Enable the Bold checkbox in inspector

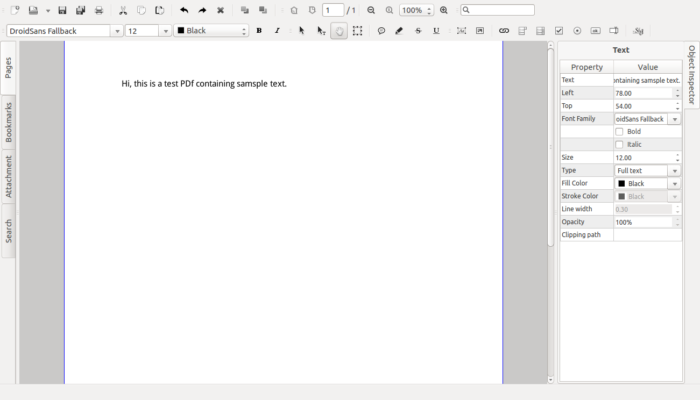619,132
